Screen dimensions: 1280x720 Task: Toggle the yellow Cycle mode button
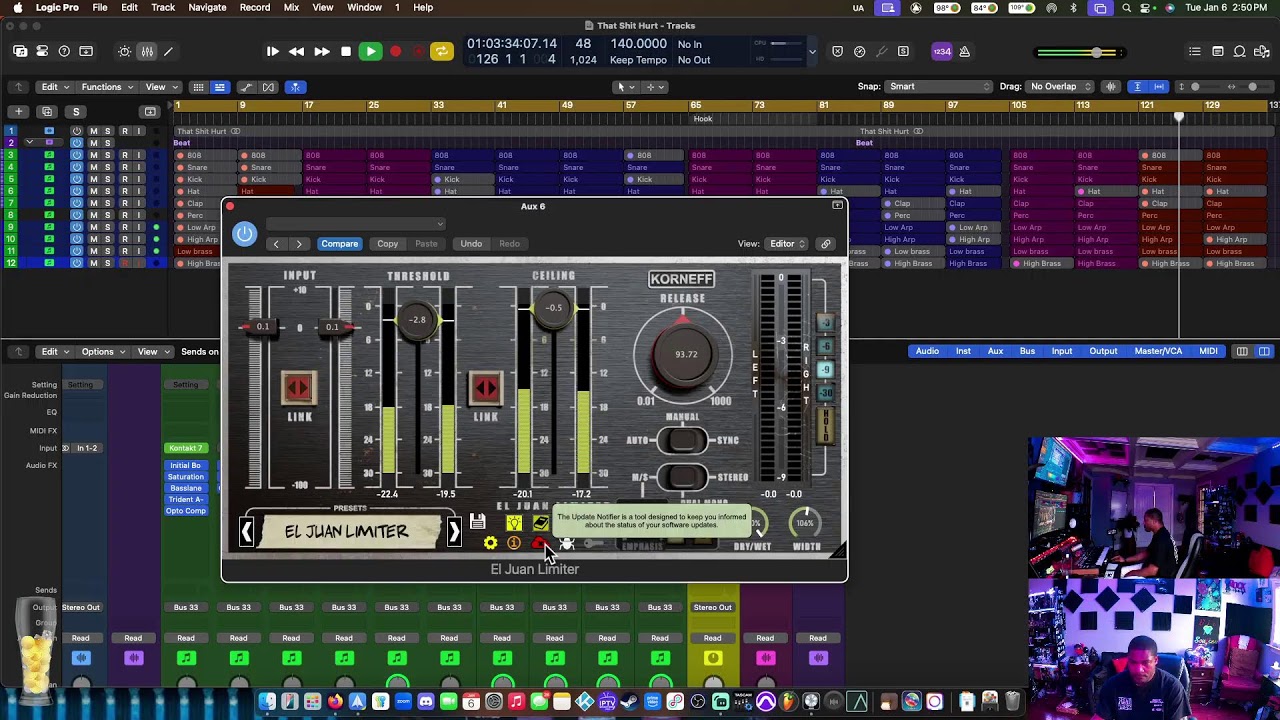tap(441, 51)
